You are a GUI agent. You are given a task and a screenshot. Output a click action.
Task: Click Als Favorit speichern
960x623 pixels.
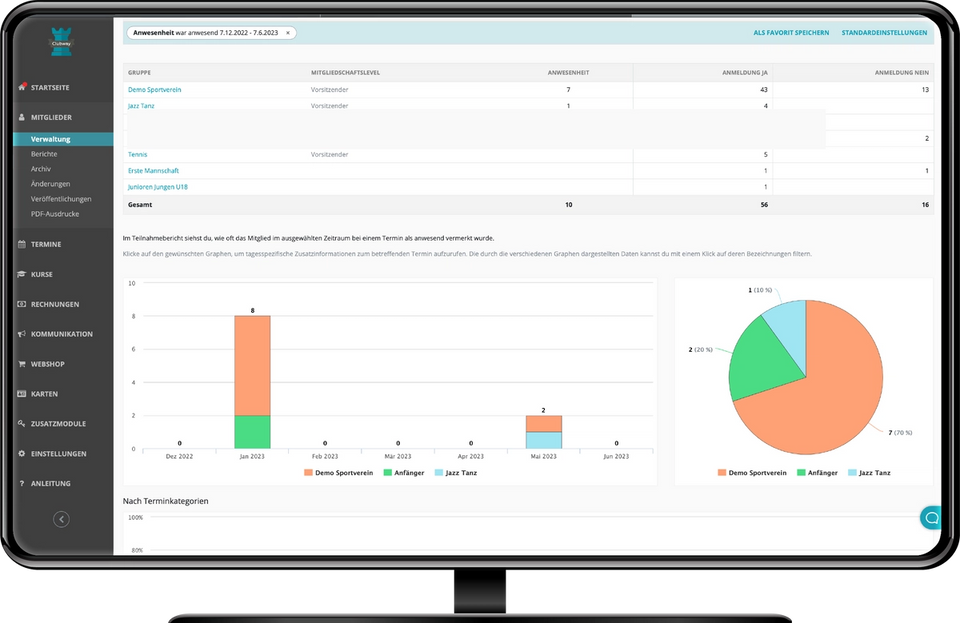point(791,33)
